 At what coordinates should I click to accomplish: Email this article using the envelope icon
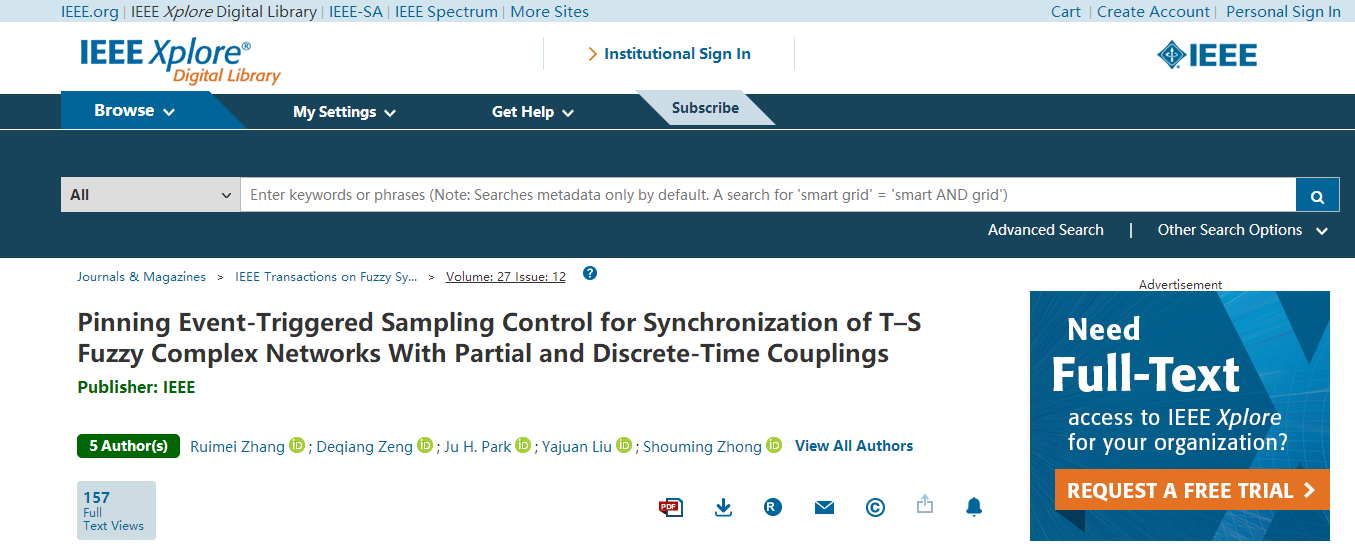tap(824, 508)
